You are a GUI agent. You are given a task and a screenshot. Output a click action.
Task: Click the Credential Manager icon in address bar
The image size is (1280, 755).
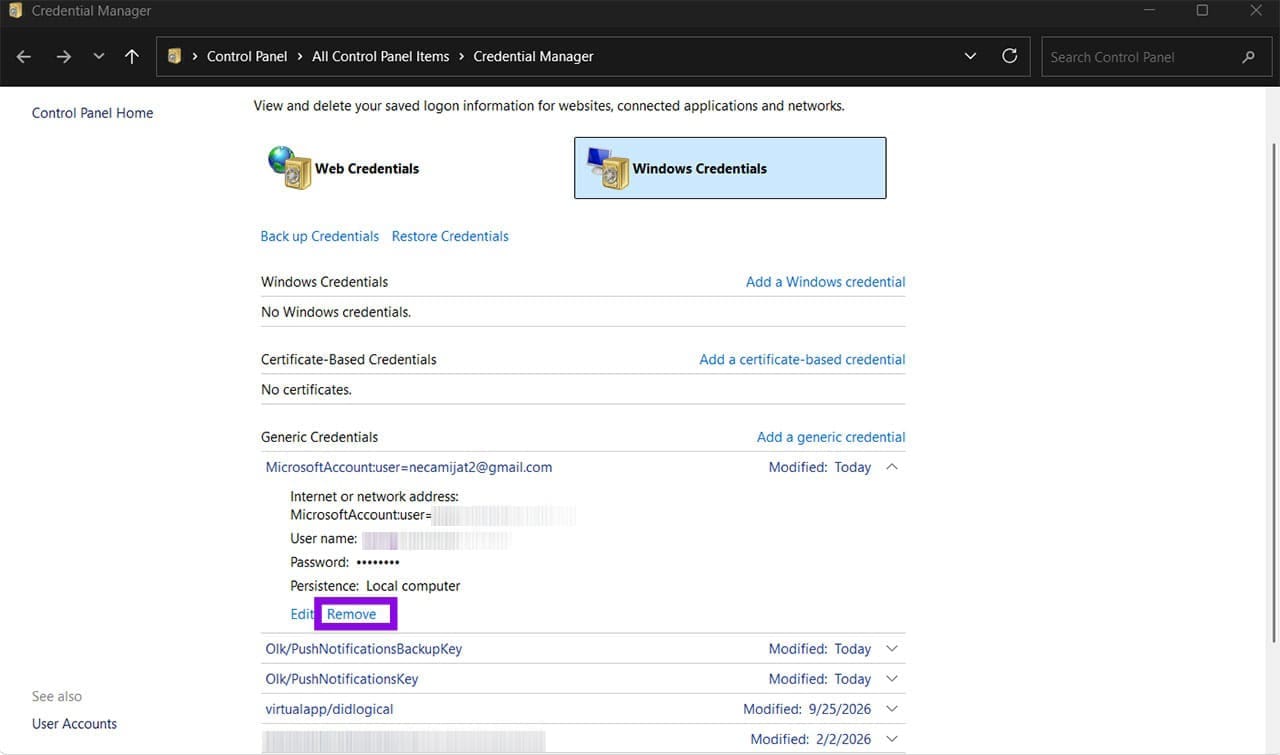174,57
